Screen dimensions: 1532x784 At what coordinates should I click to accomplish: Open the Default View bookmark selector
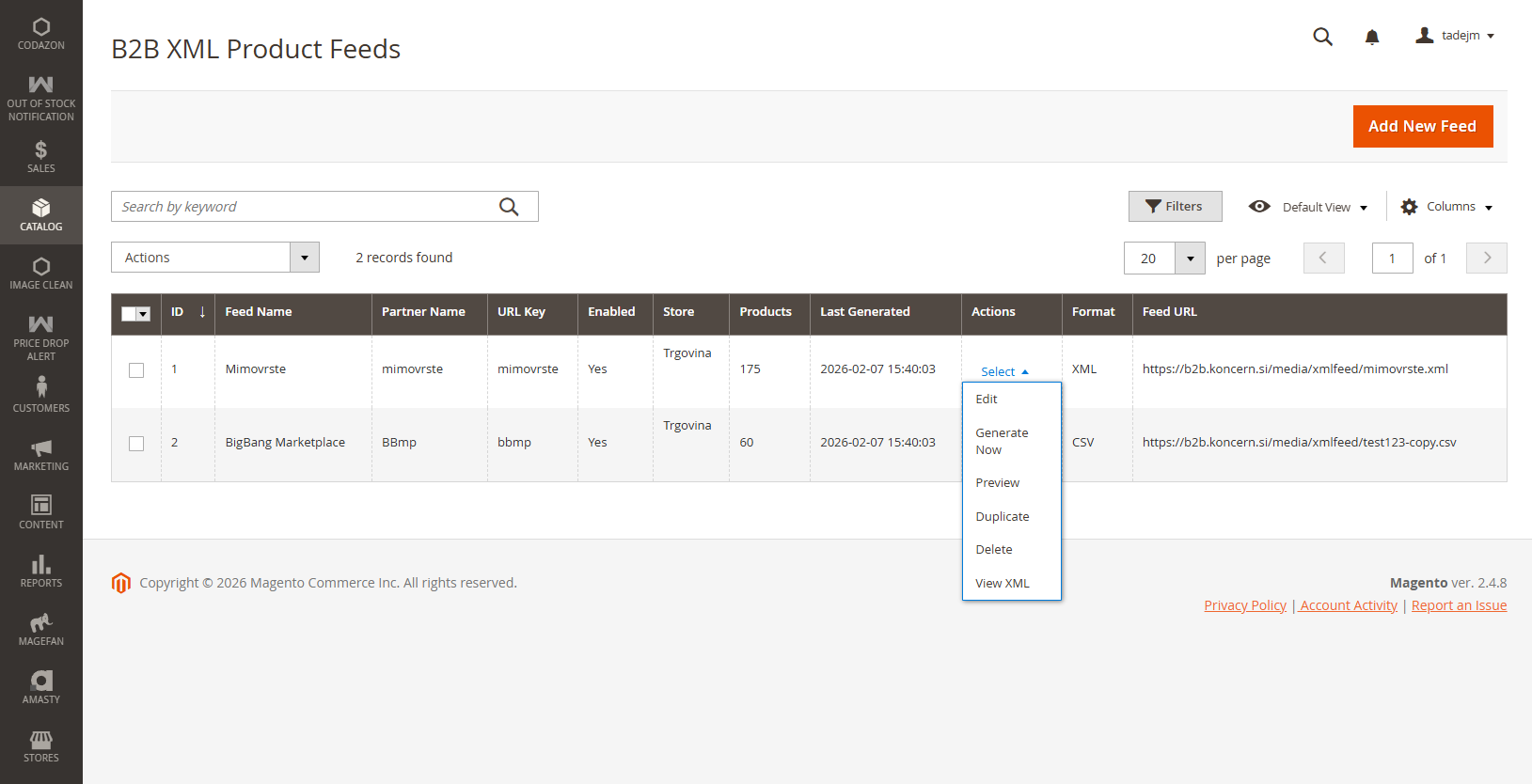click(x=1308, y=207)
